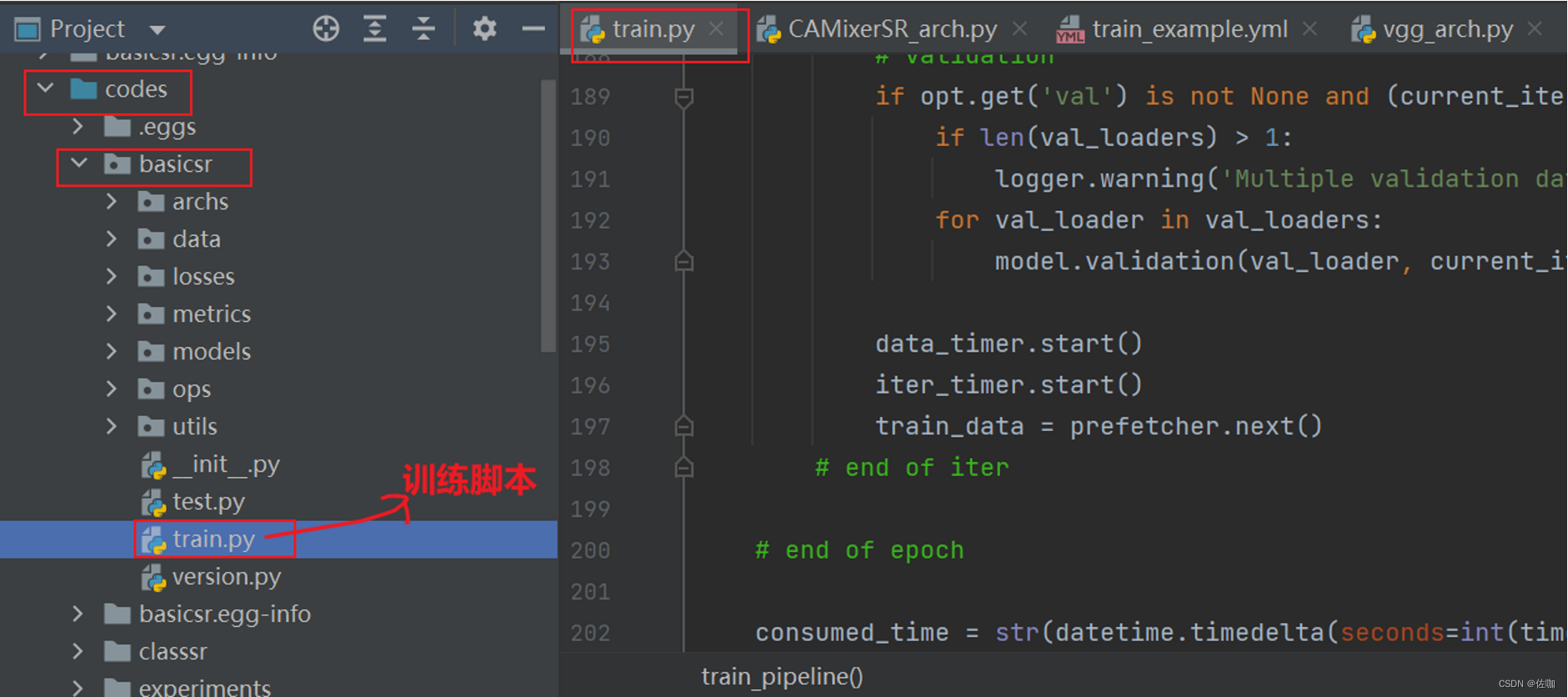
Task: Switch to the vgg_arch.py tab
Action: point(1447,29)
